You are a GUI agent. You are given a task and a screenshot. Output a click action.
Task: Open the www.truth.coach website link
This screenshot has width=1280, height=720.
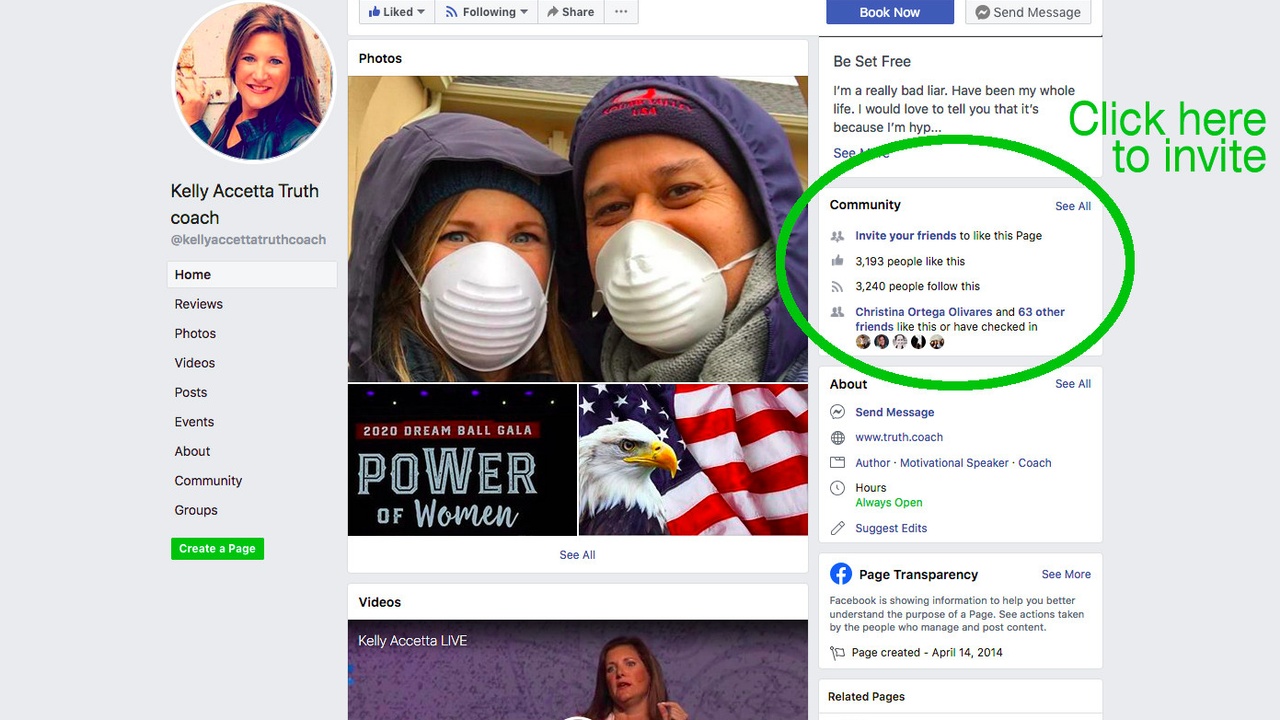[x=899, y=437]
